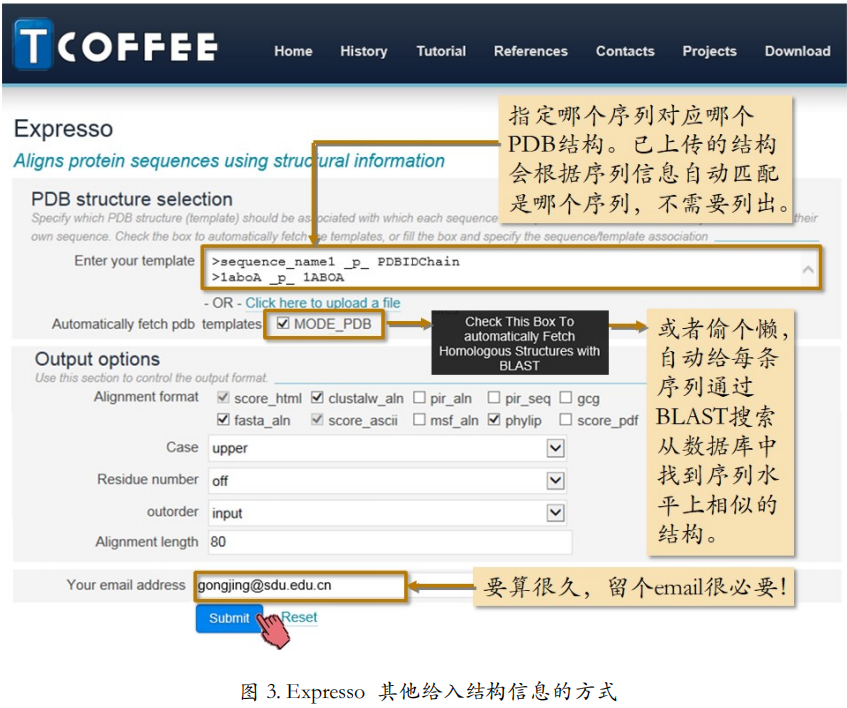Click the T-Coffee logo icon
The image size is (847, 708).
(33, 44)
